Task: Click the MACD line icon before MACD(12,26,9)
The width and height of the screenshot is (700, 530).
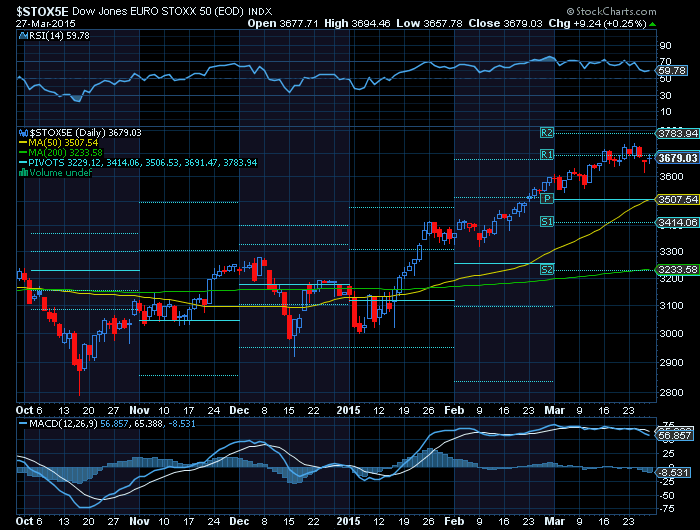Action: pos(23,423)
